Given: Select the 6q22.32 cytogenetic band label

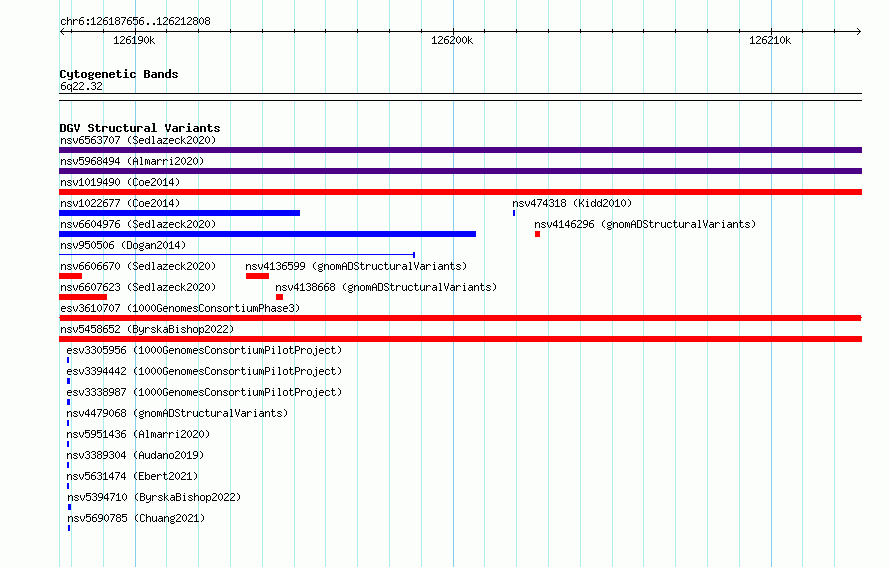Looking at the screenshot, I should 81,86.
